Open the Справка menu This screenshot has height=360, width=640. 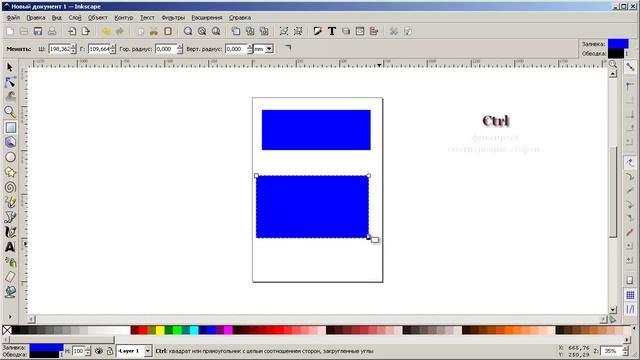pos(240,18)
